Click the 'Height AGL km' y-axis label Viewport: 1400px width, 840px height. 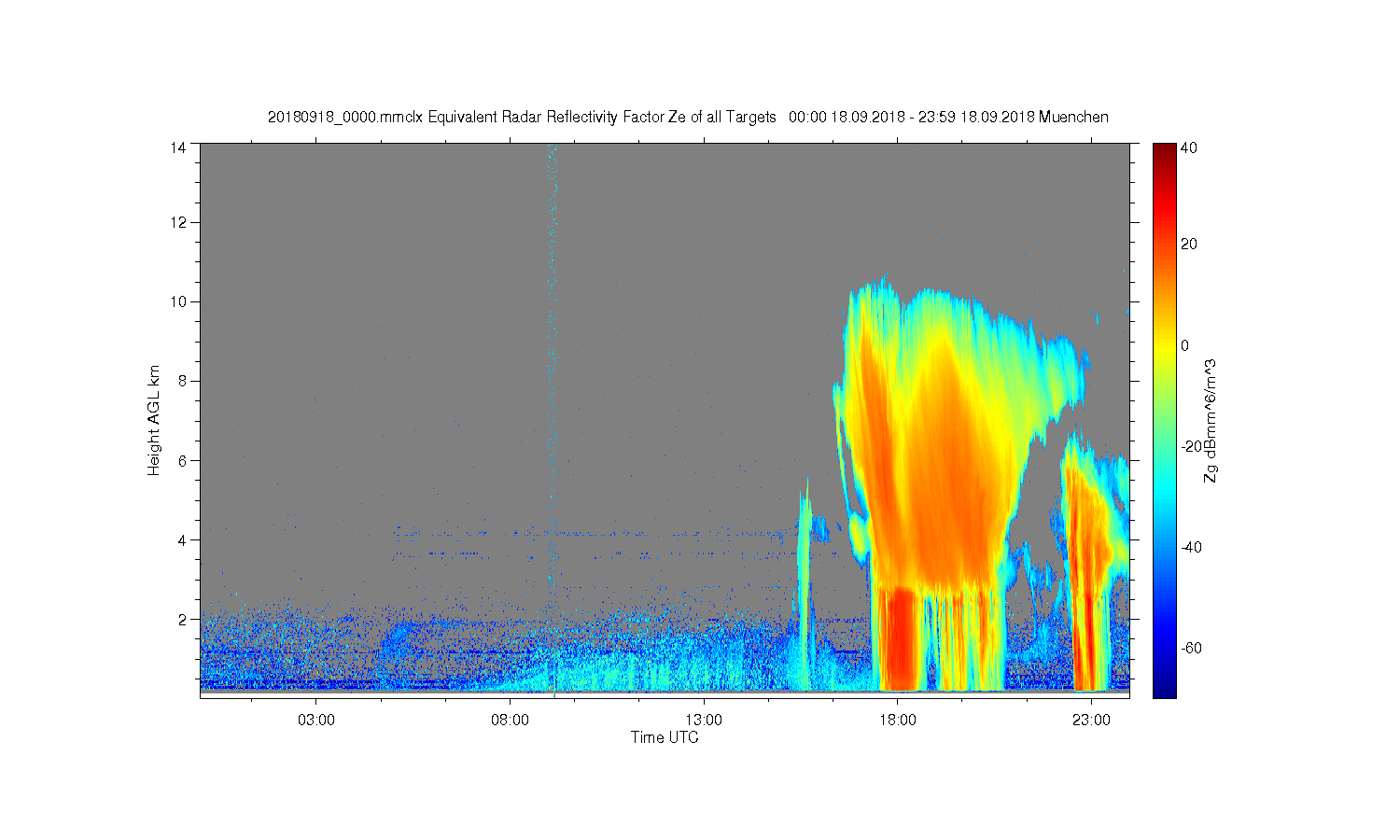[154, 420]
